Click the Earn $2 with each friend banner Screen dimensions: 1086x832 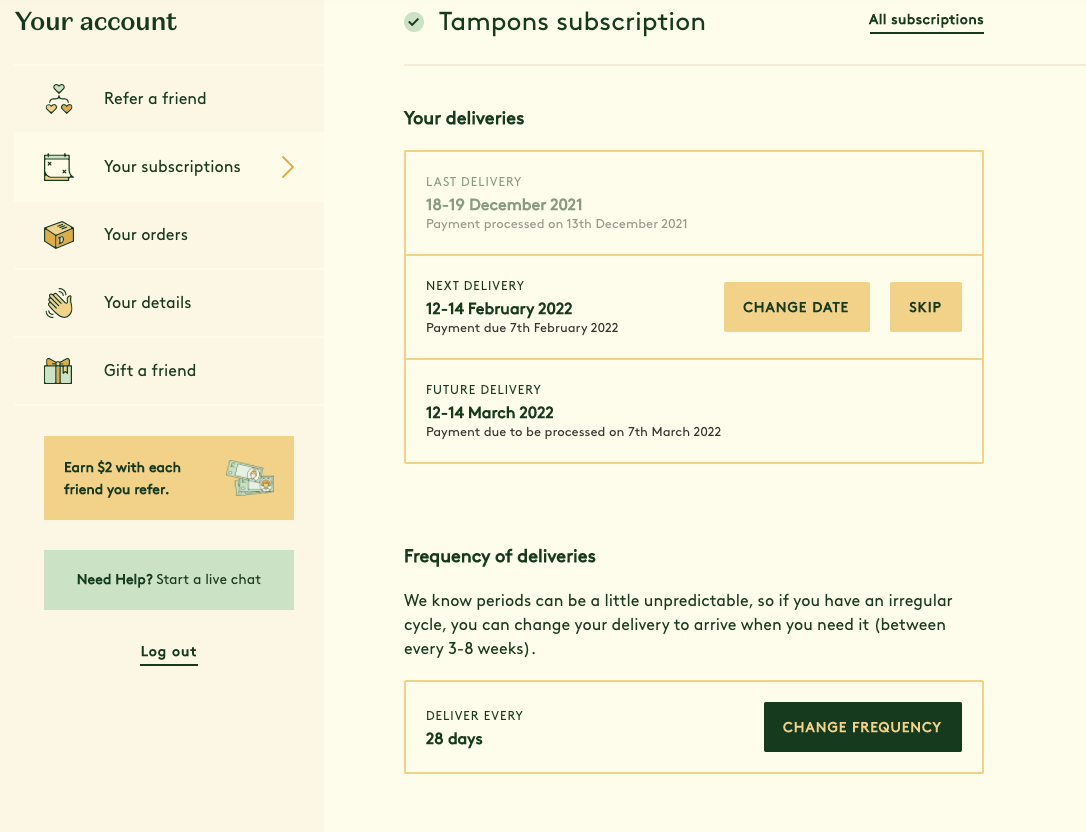tap(123, 478)
